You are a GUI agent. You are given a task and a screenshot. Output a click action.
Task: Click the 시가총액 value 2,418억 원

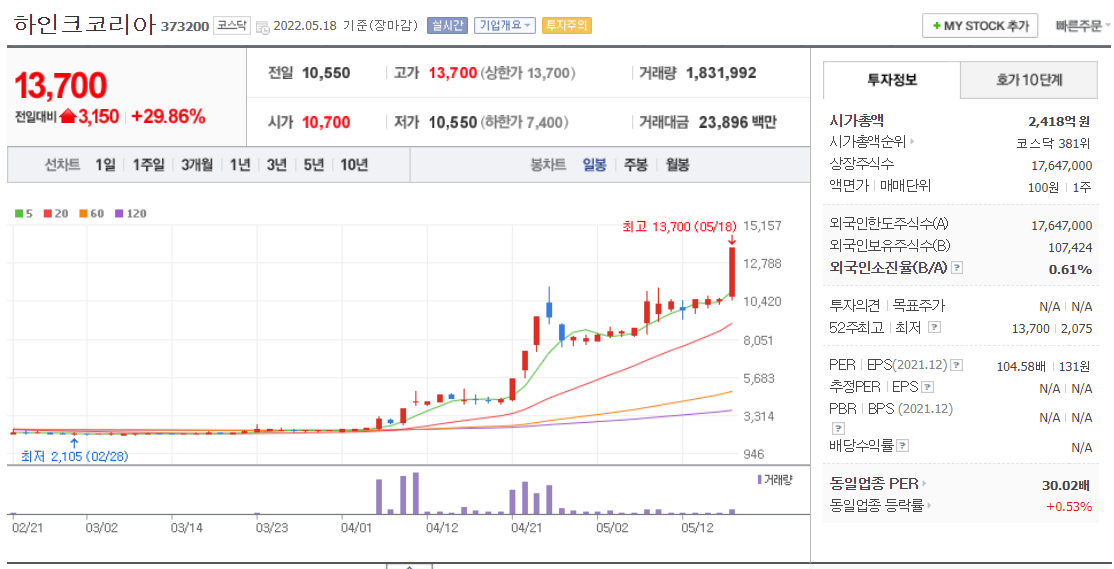1059,121
